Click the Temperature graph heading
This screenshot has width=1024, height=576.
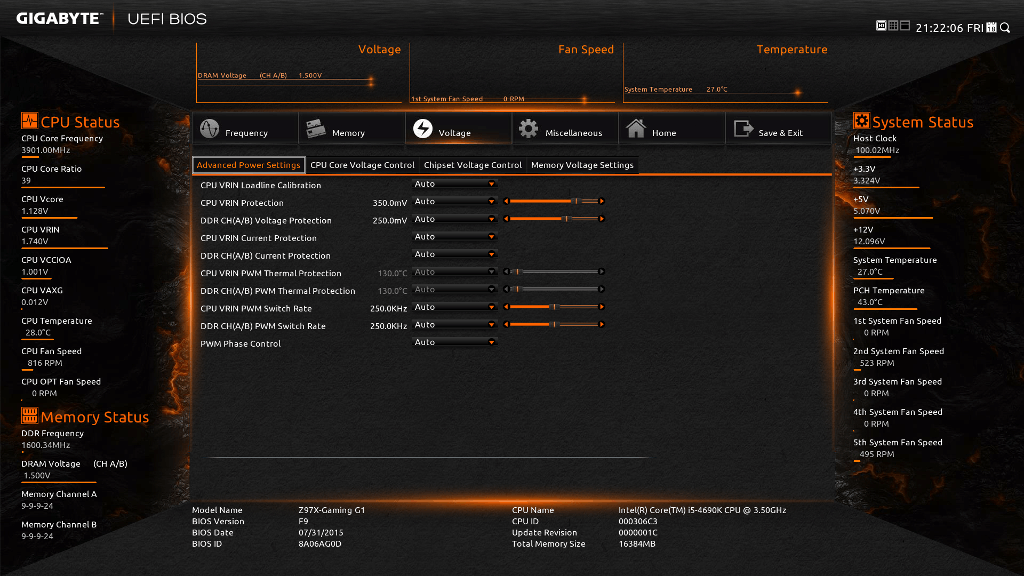click(792, 49)
